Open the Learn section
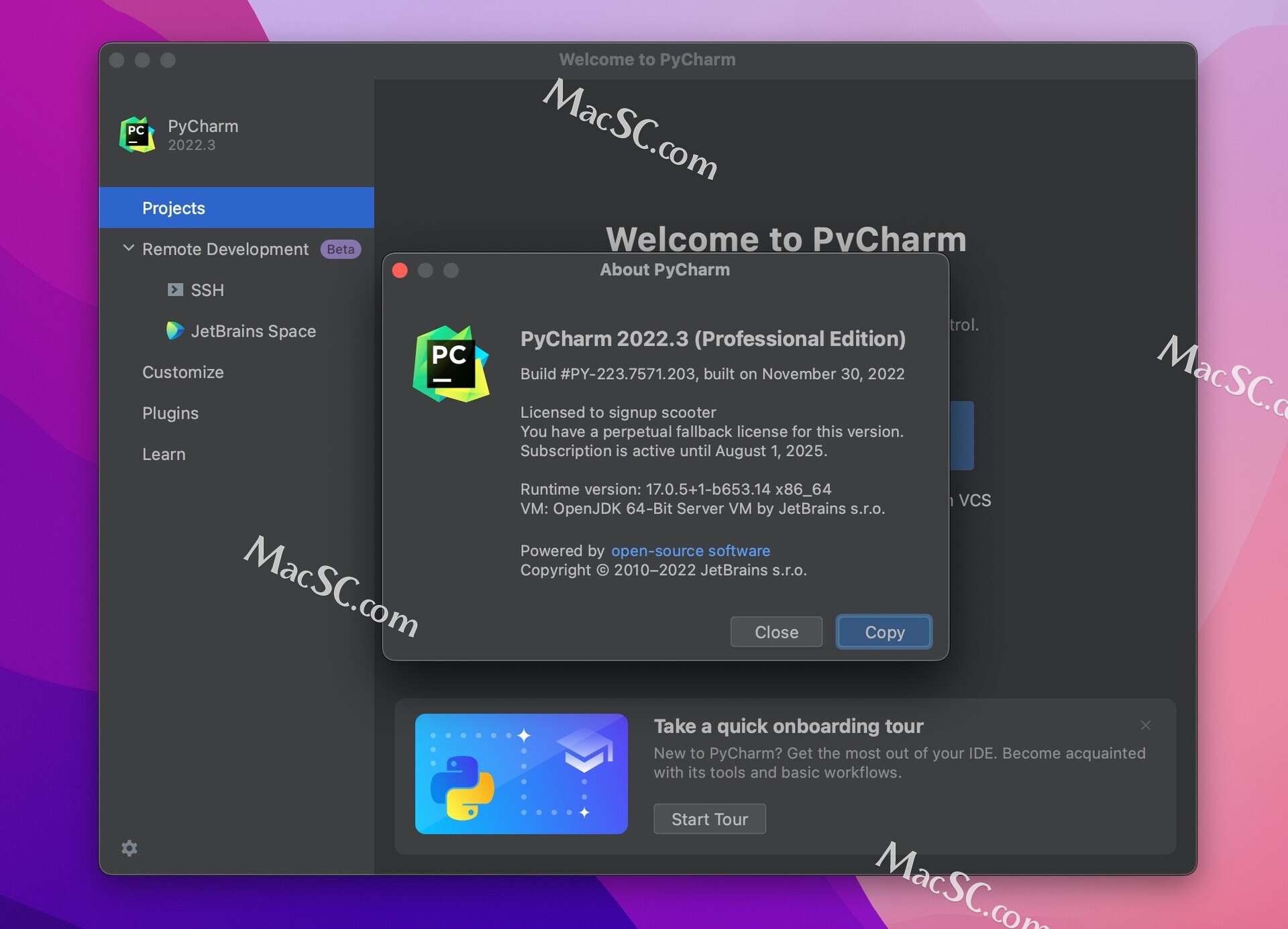Image resolution: width=1288 pixels, height=929 pixels. (x=163, y=454)
